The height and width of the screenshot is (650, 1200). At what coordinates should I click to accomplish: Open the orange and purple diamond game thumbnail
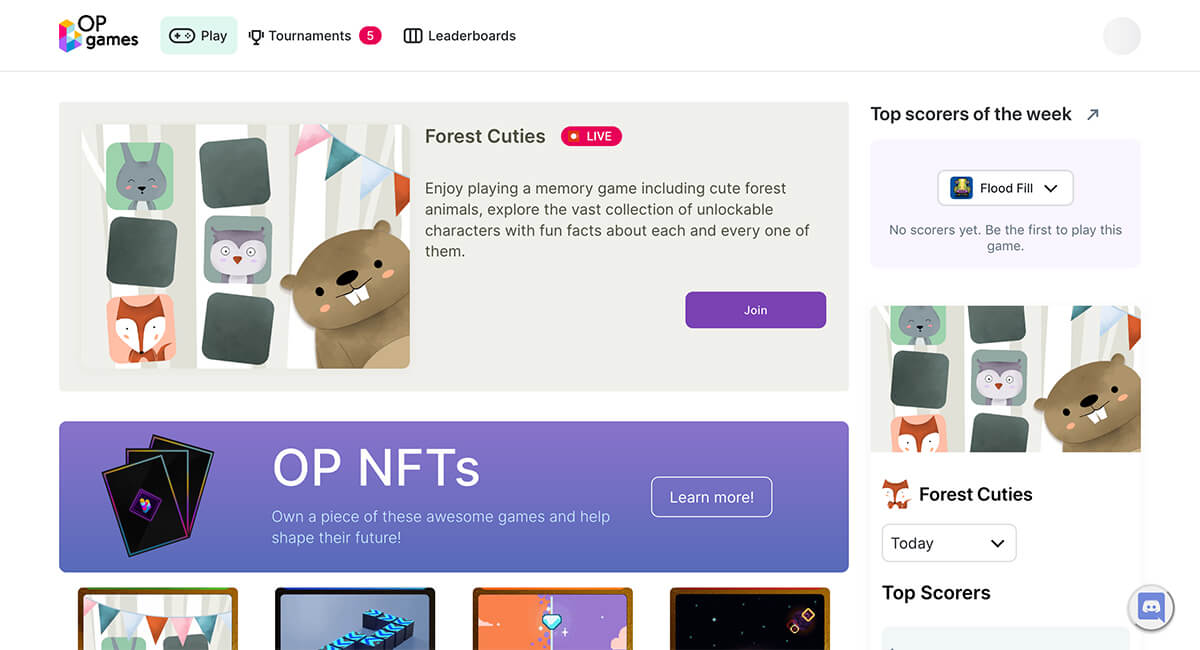click(x=552, y=619)
